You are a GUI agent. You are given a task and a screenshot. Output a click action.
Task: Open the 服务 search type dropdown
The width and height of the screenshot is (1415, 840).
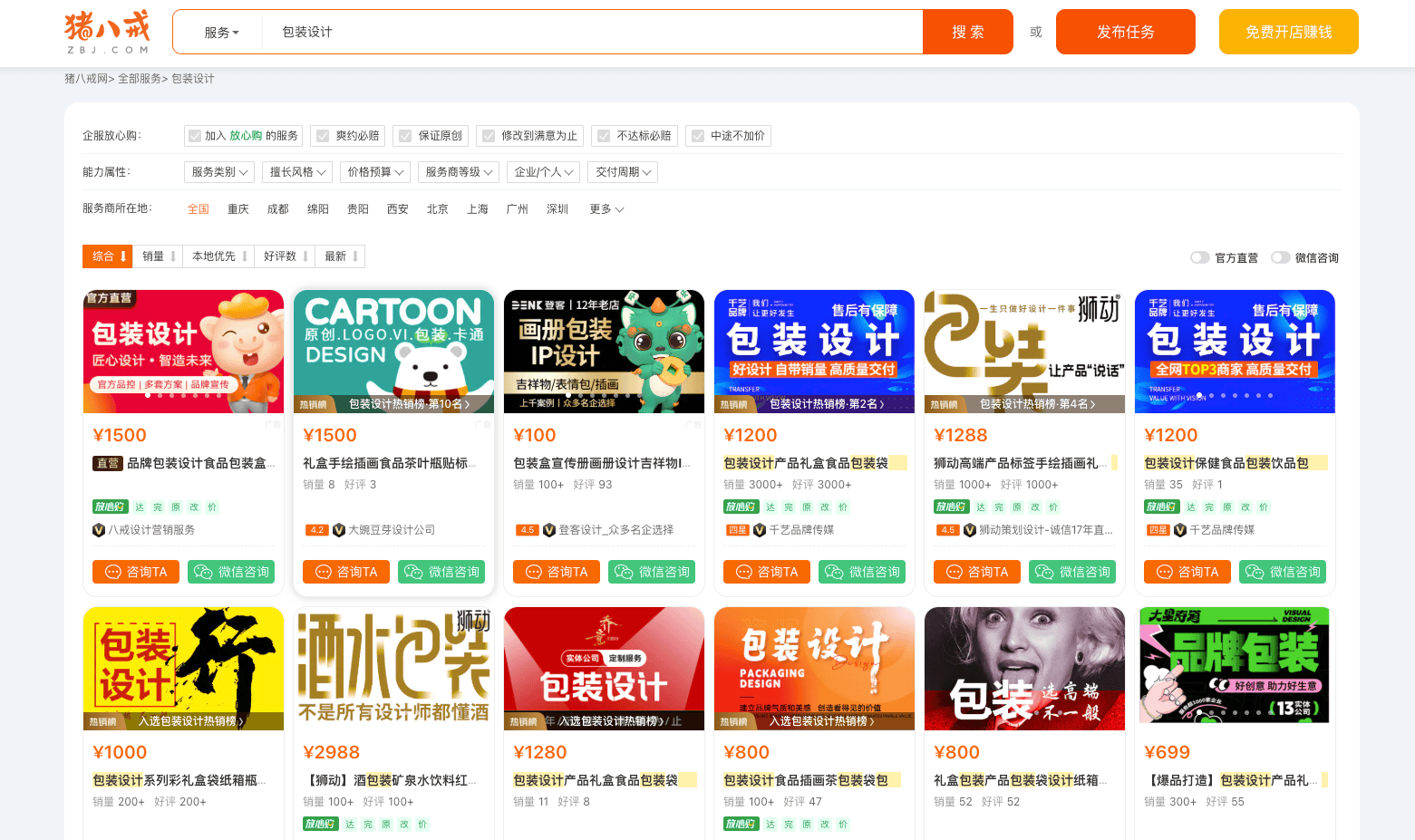click(221, 33)
